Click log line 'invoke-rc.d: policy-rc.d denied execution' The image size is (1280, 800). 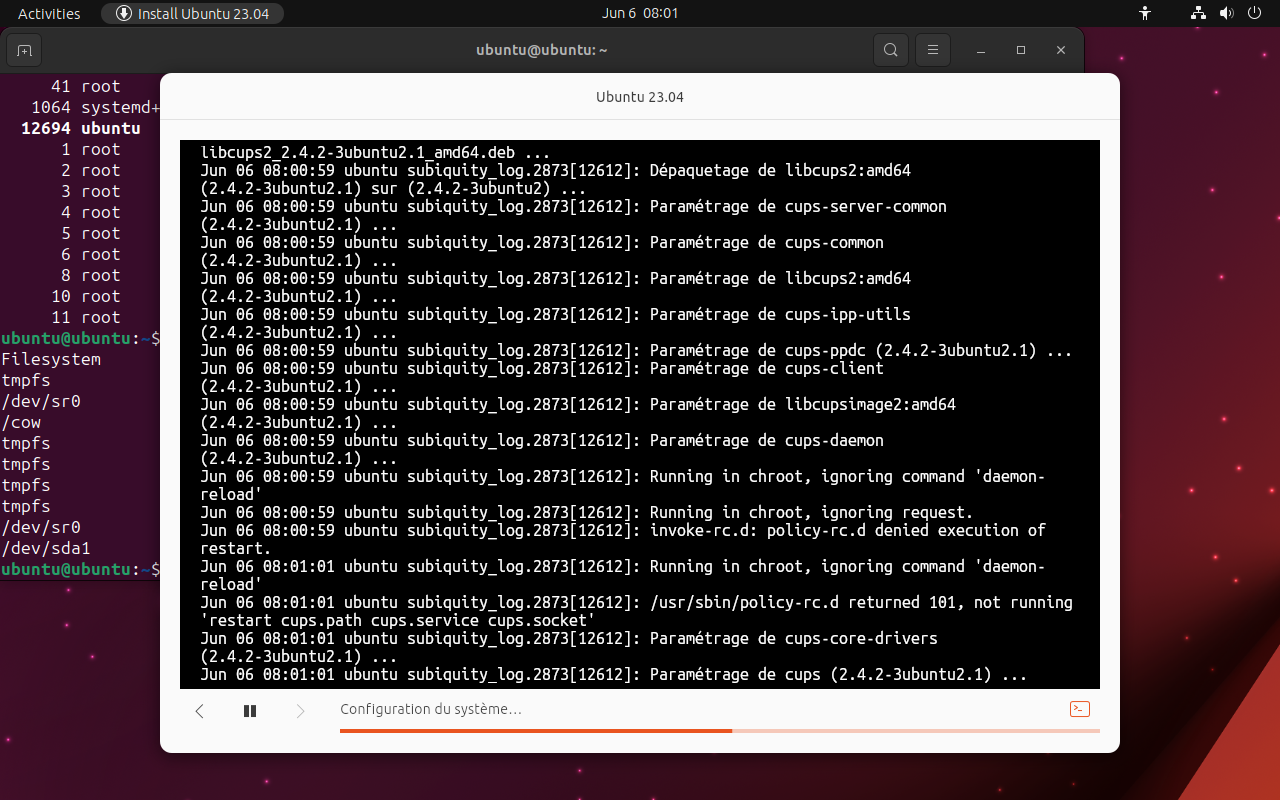pos(848,530)
